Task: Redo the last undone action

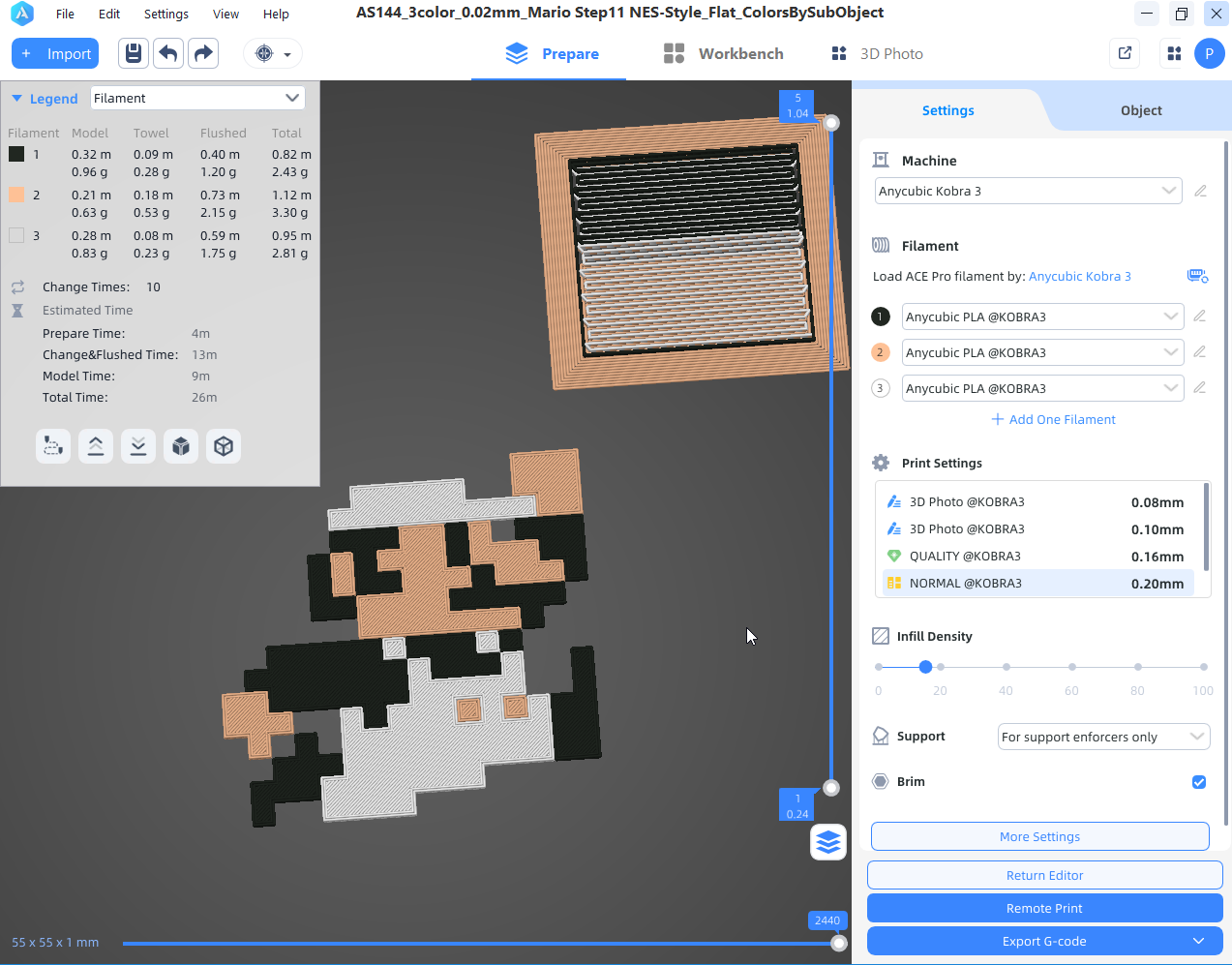Action: click(203, 53)
